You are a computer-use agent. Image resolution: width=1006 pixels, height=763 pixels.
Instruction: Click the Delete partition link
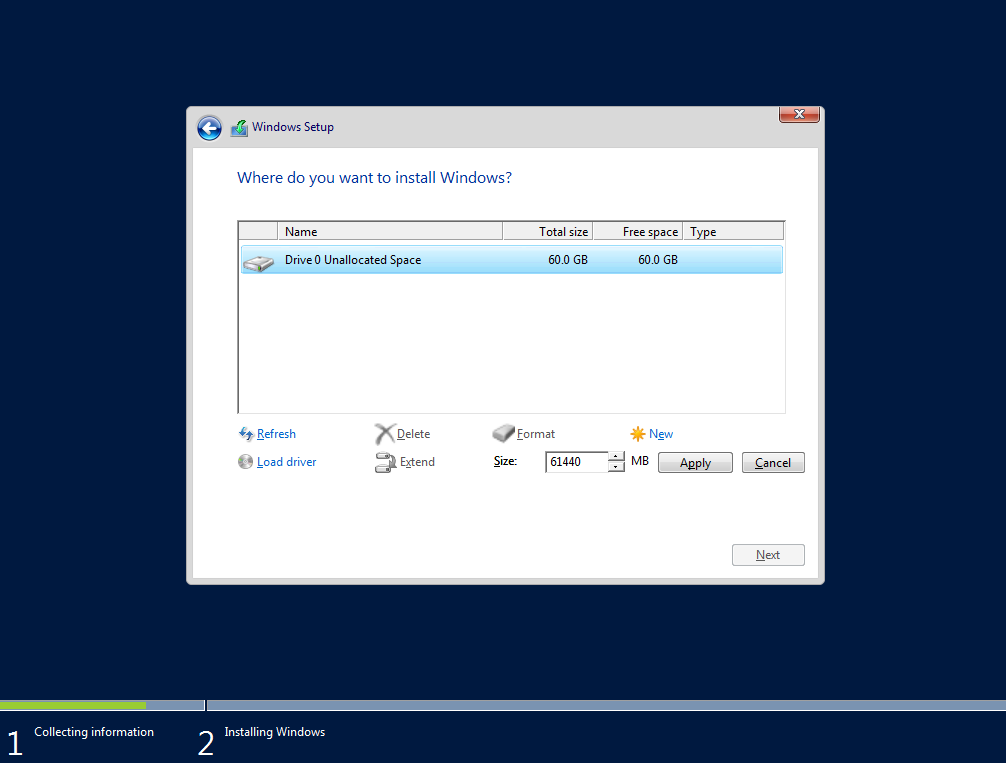(413, 434)
